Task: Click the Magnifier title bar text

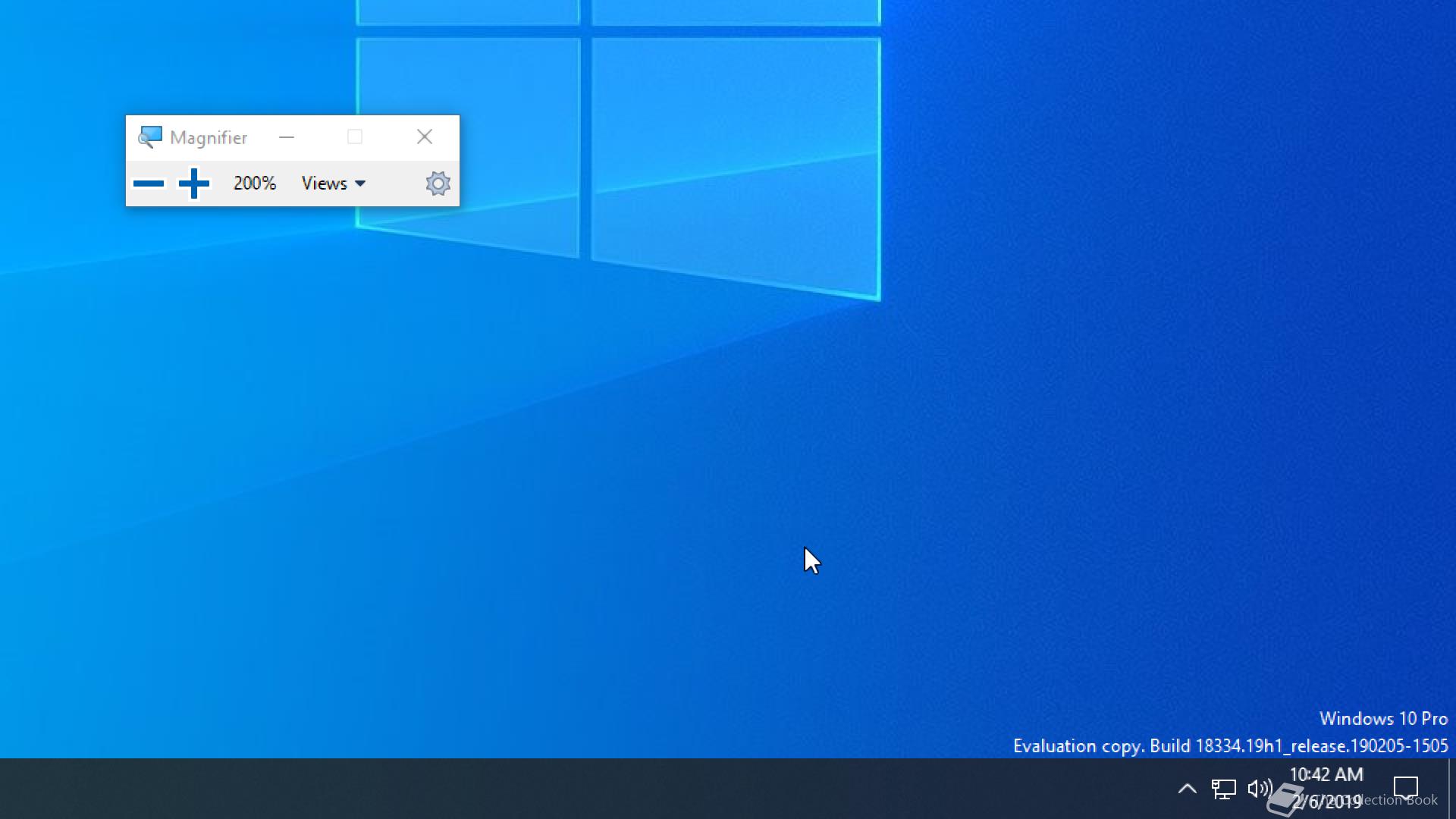Action: [209, 138]
